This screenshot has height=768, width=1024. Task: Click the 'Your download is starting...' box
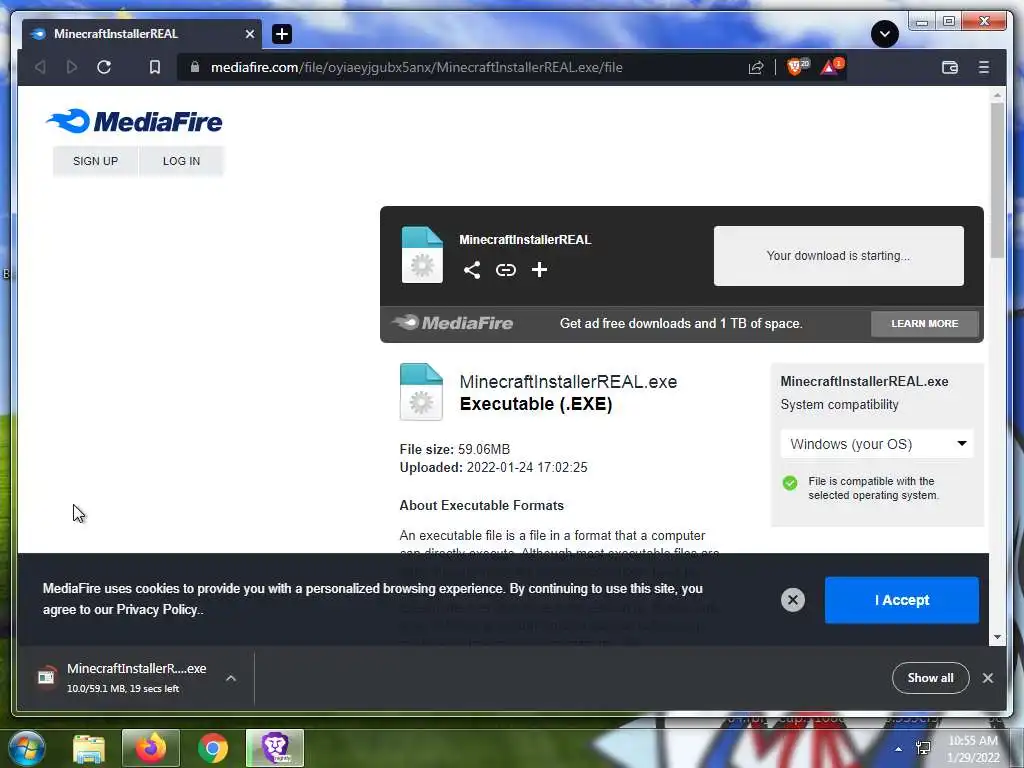(839, 256)
